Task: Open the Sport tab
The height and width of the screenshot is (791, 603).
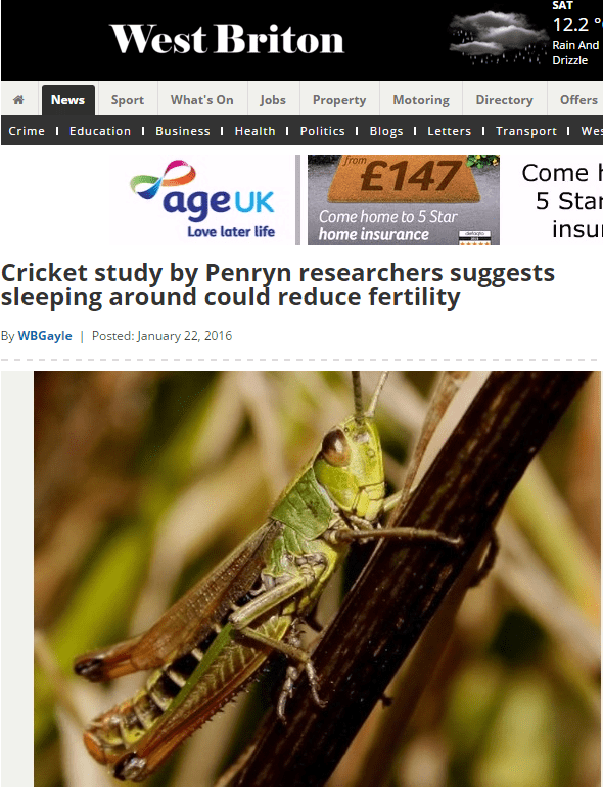Action: 127,100
